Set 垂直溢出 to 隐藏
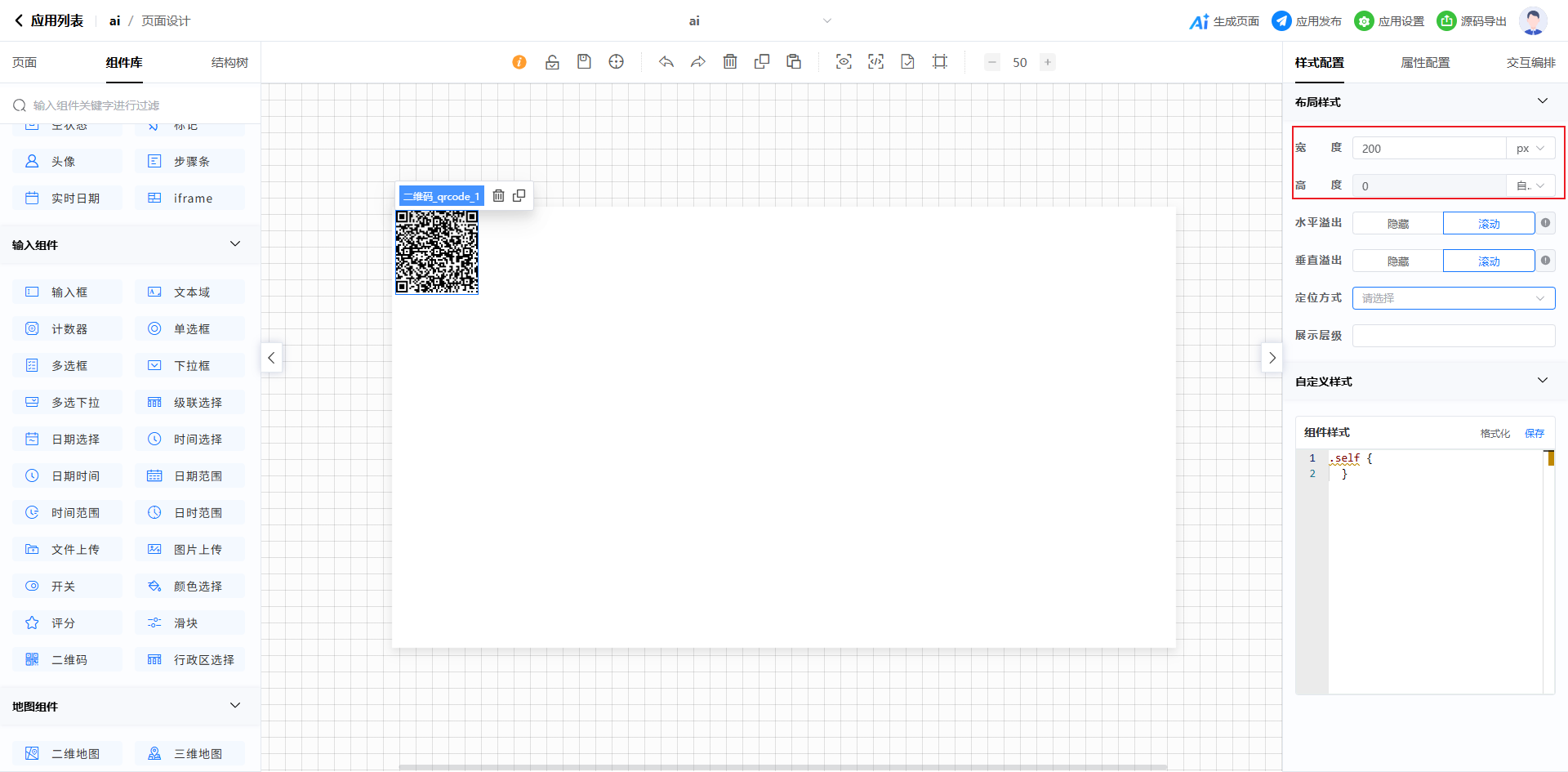The width and height of the screenshot is (1568, 772). (x=1397, y=261)
